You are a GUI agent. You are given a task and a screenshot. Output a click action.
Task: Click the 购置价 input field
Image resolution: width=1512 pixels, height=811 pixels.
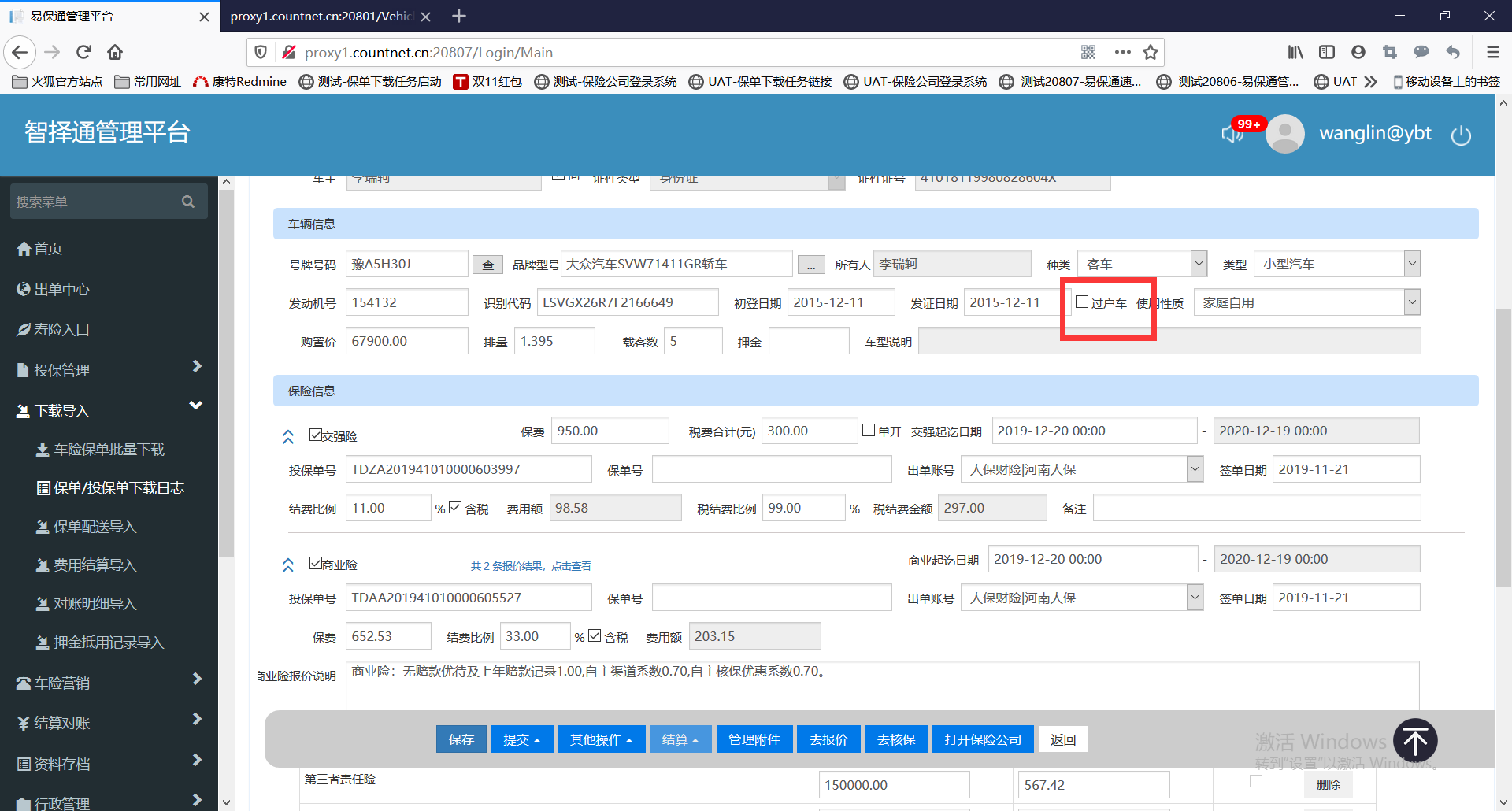406,342
